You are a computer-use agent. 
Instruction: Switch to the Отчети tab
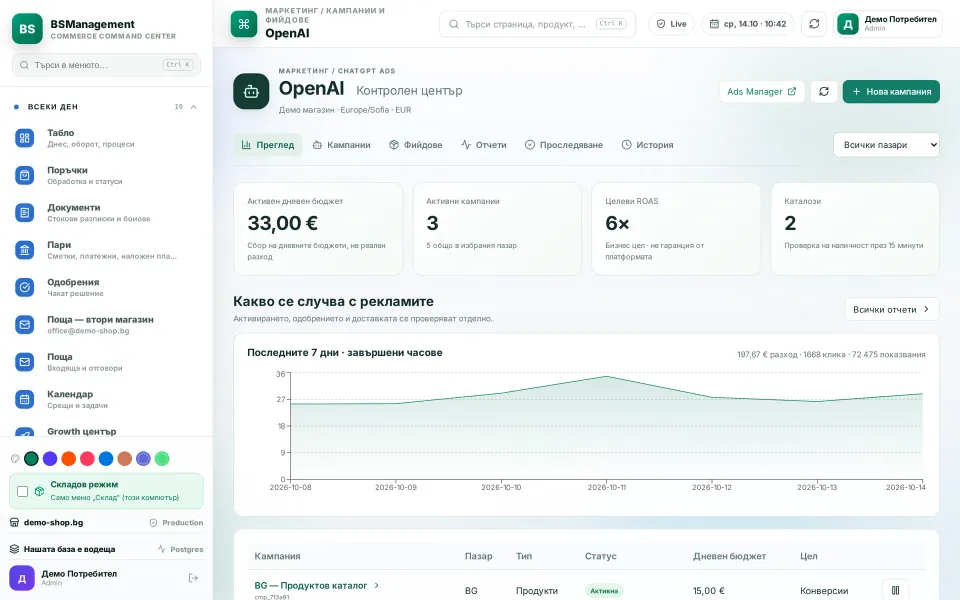[484, 144]
